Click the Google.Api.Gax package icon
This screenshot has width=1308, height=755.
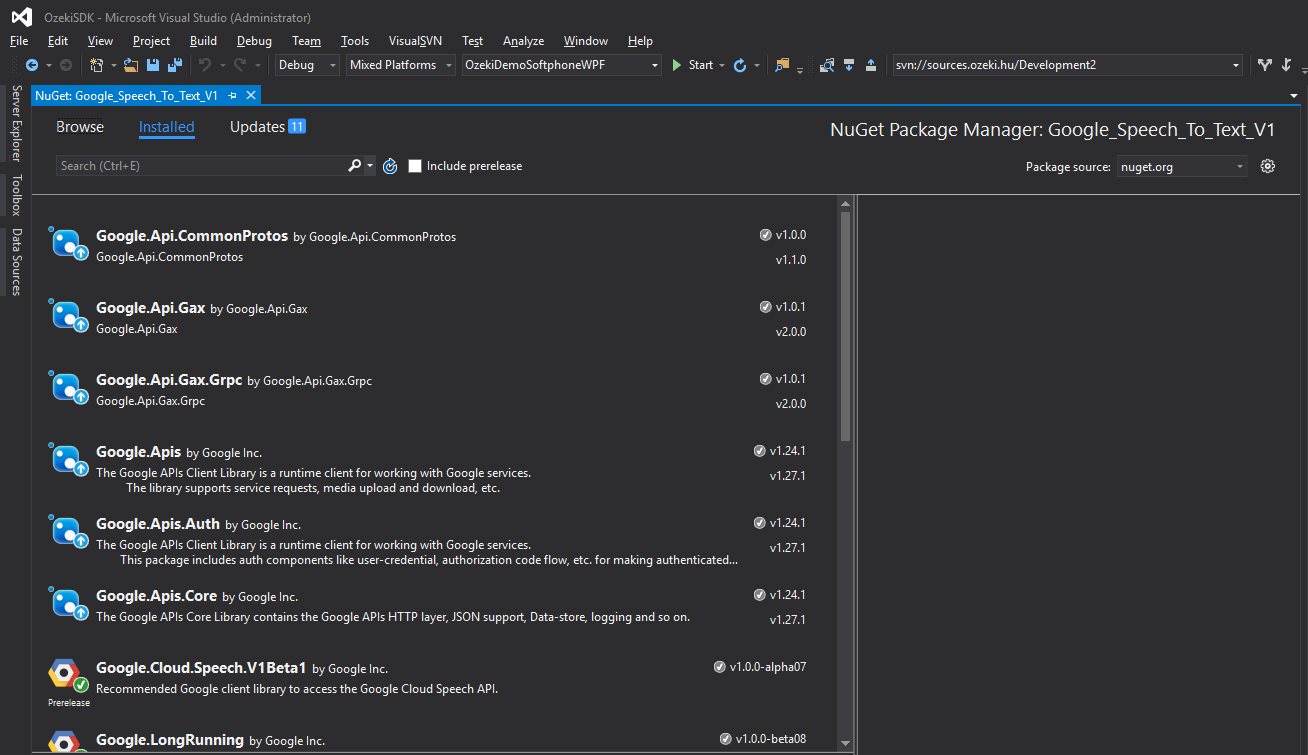tap(66, 316)
